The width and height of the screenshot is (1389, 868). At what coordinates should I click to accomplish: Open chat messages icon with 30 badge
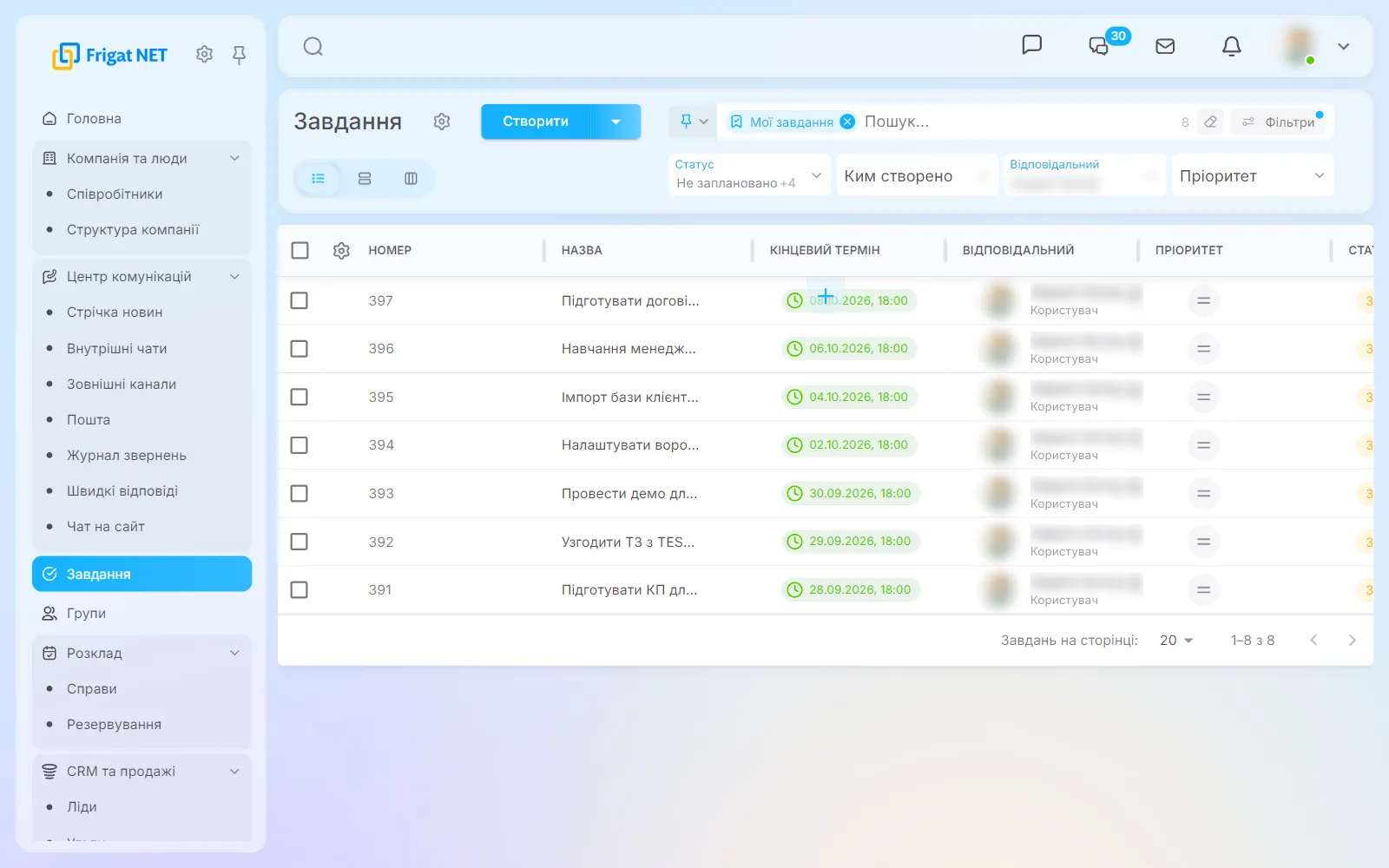click(1099, 46)
